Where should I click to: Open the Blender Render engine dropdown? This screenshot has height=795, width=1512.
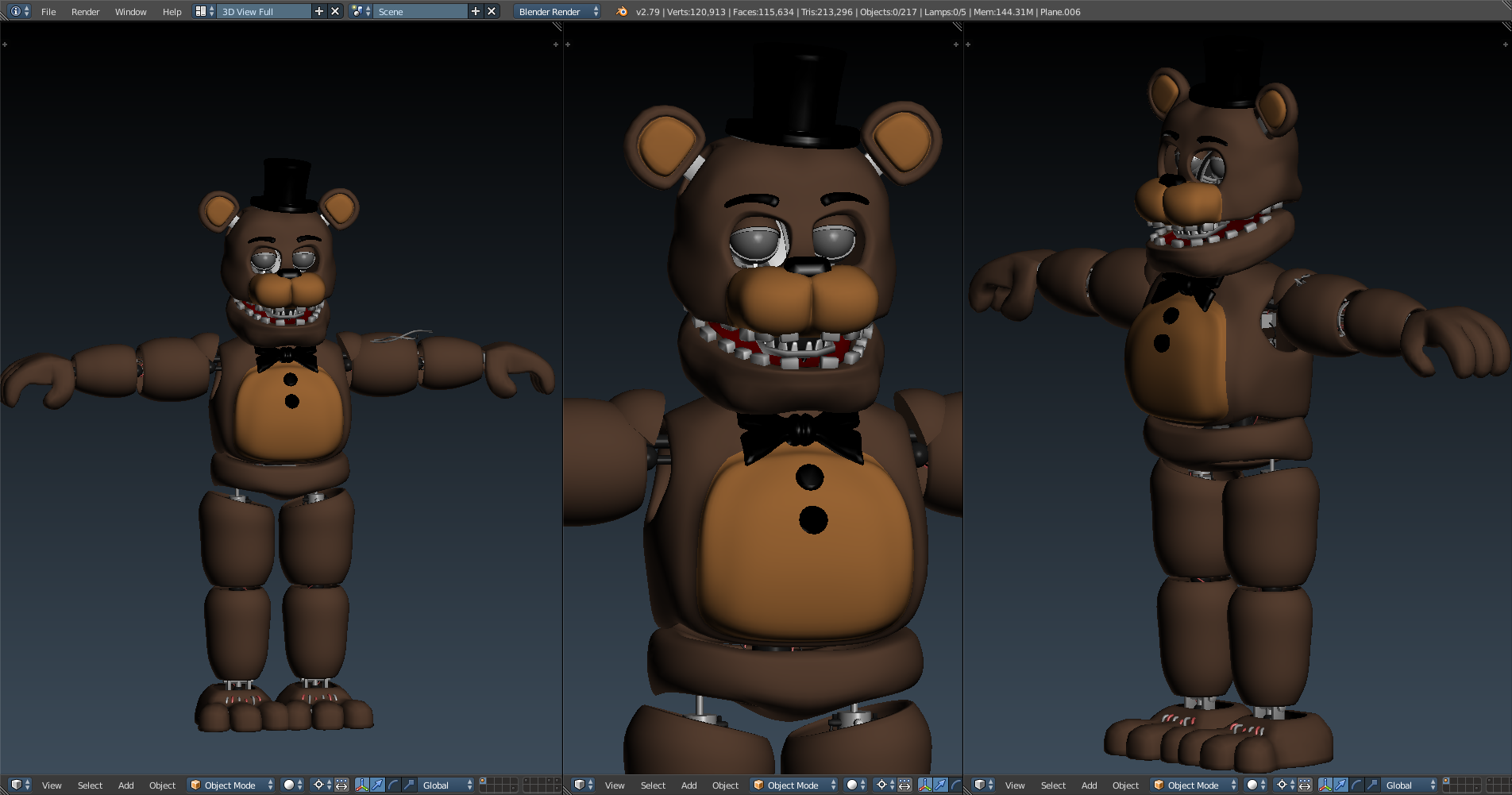[x=557, y=12]
